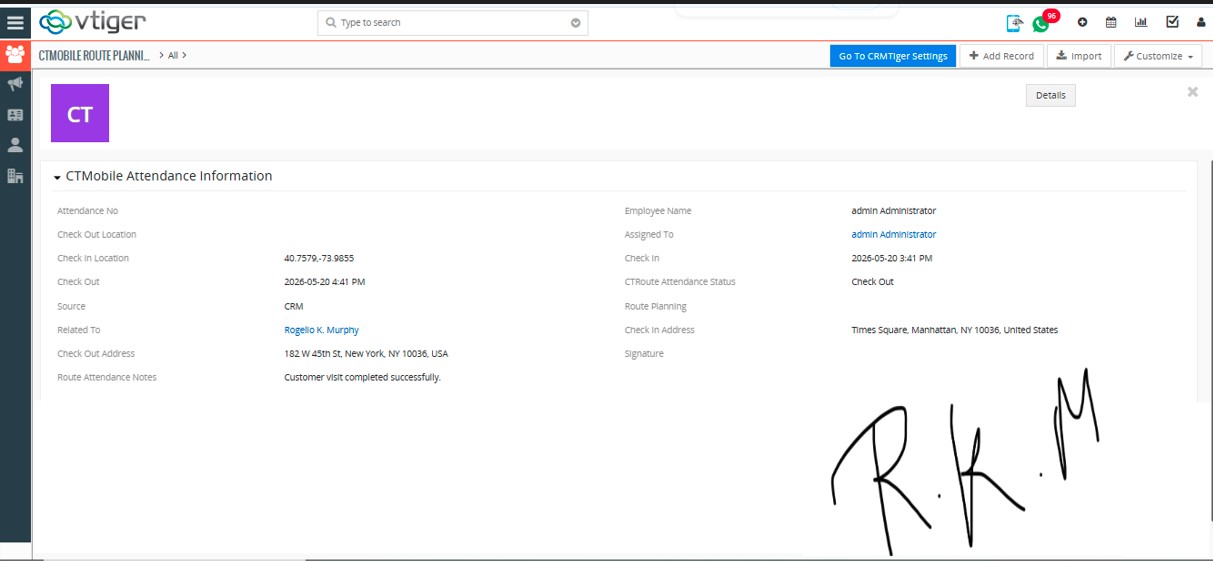Click the All breadcrumb filter

[x=172, y=56]
